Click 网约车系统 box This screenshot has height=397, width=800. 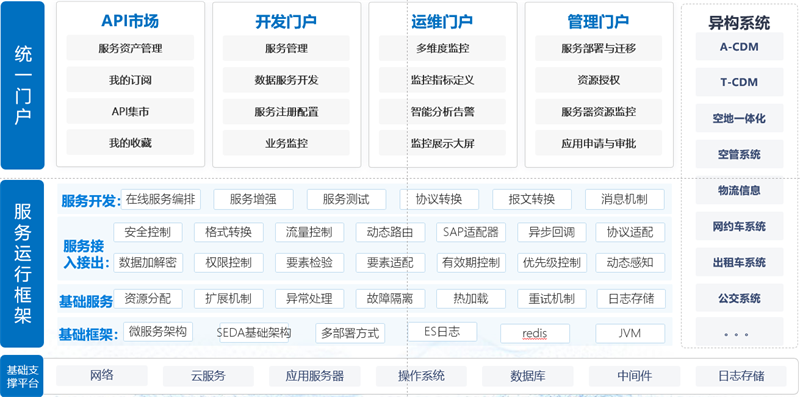coord(739,226)
